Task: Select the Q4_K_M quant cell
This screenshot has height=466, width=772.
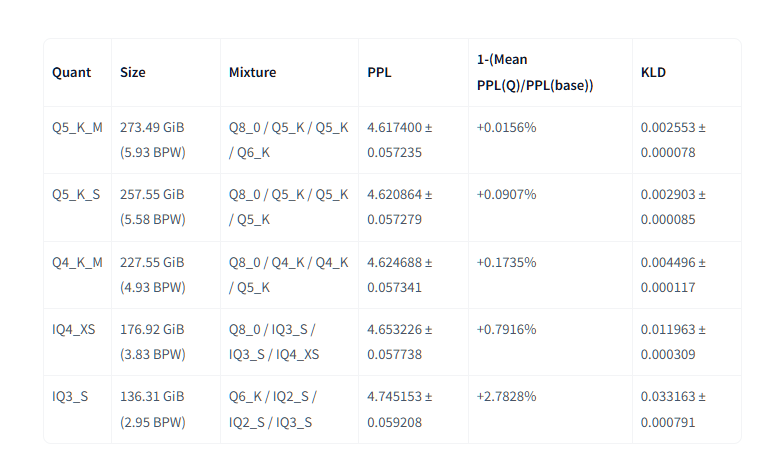Action: click(77, 262)
